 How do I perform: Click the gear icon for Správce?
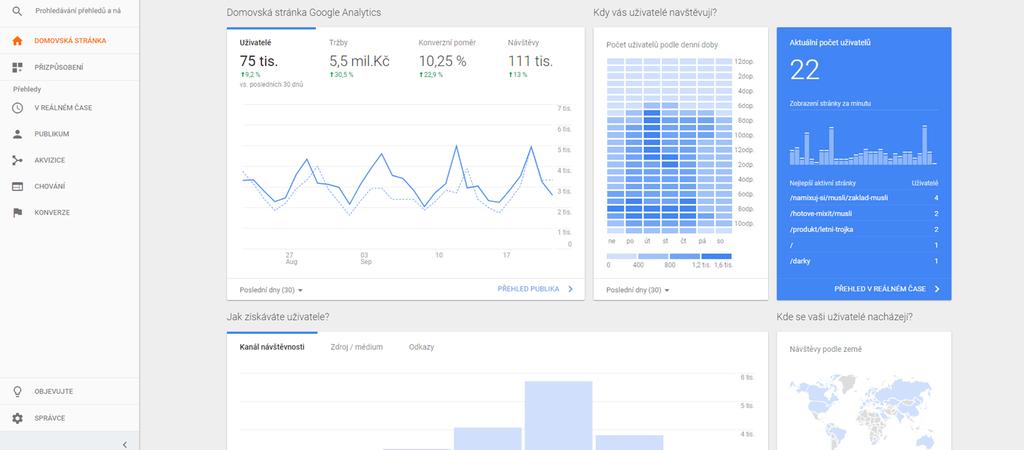18,418
